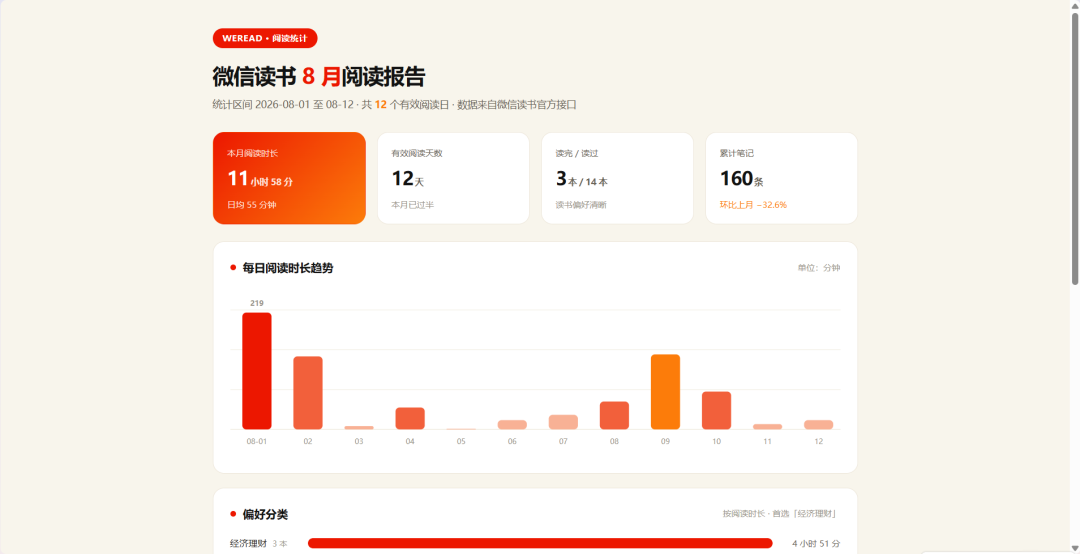
Task: Click the 160 条 notes value
Action: coord(742,179)
